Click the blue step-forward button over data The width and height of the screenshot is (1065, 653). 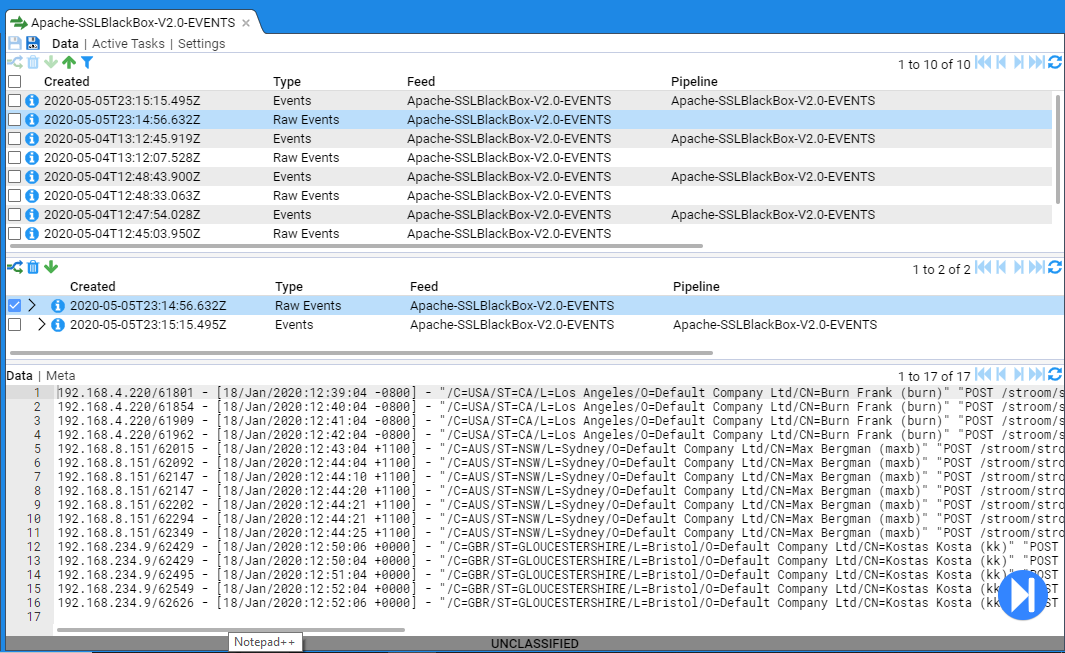point(1022,594)
